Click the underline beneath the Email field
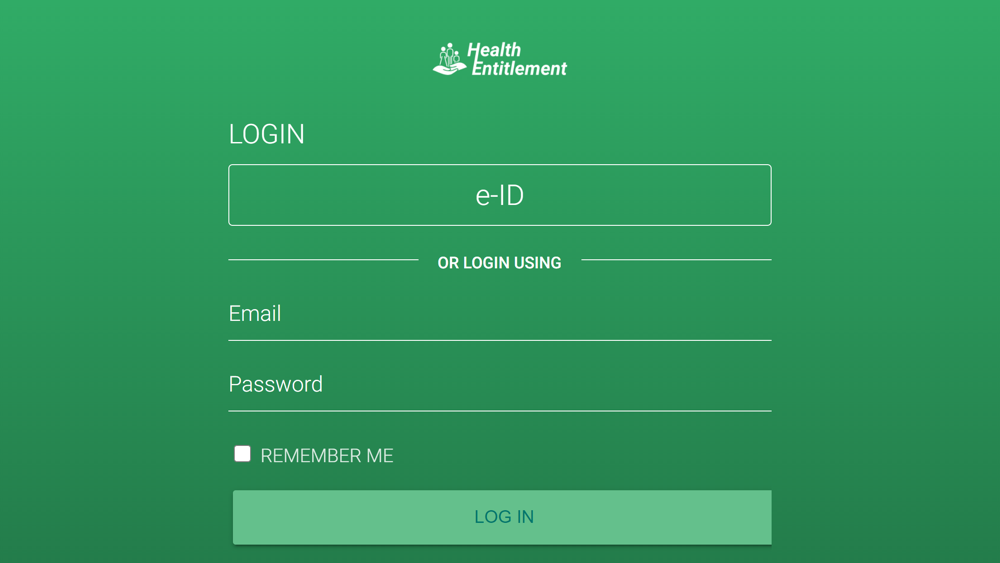The image size is (1000, 563). tap(500, 340)
